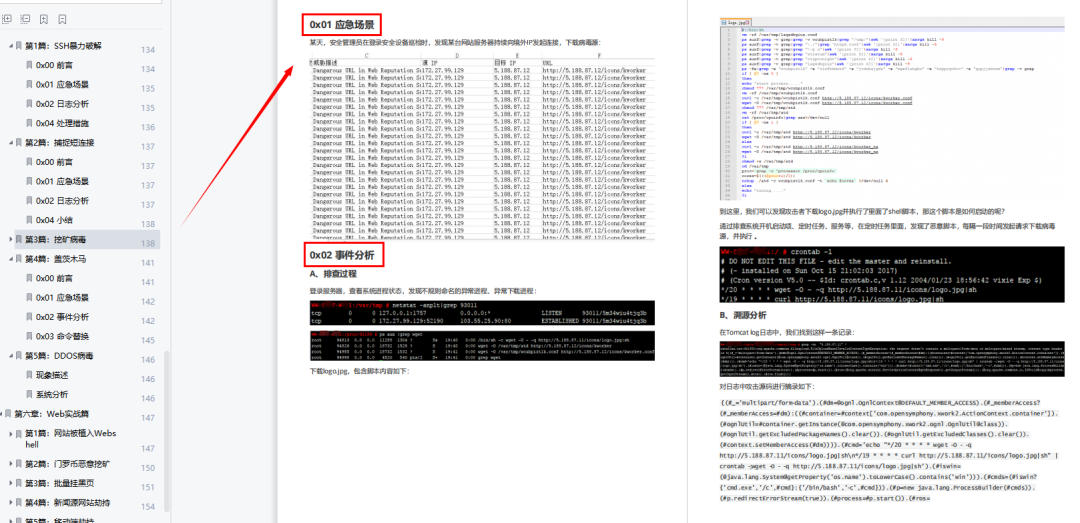Open 第4篇:盖茨木马 bookmark title

[x=55, y=259]
